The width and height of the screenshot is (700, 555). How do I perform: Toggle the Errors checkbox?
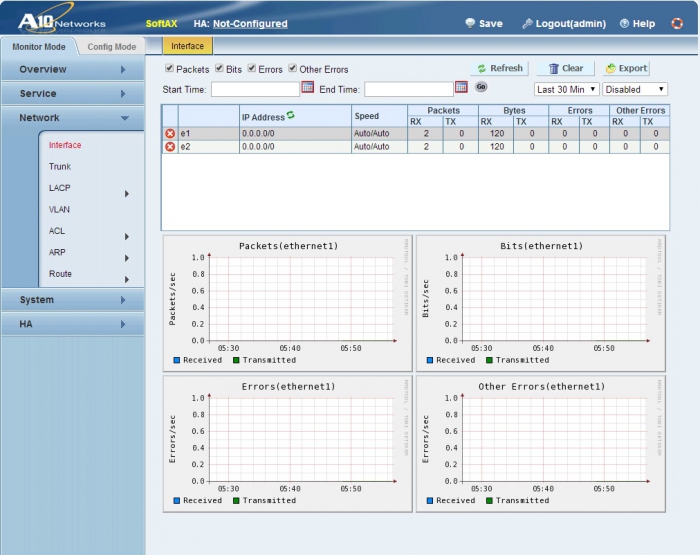(x=252, y=68)
